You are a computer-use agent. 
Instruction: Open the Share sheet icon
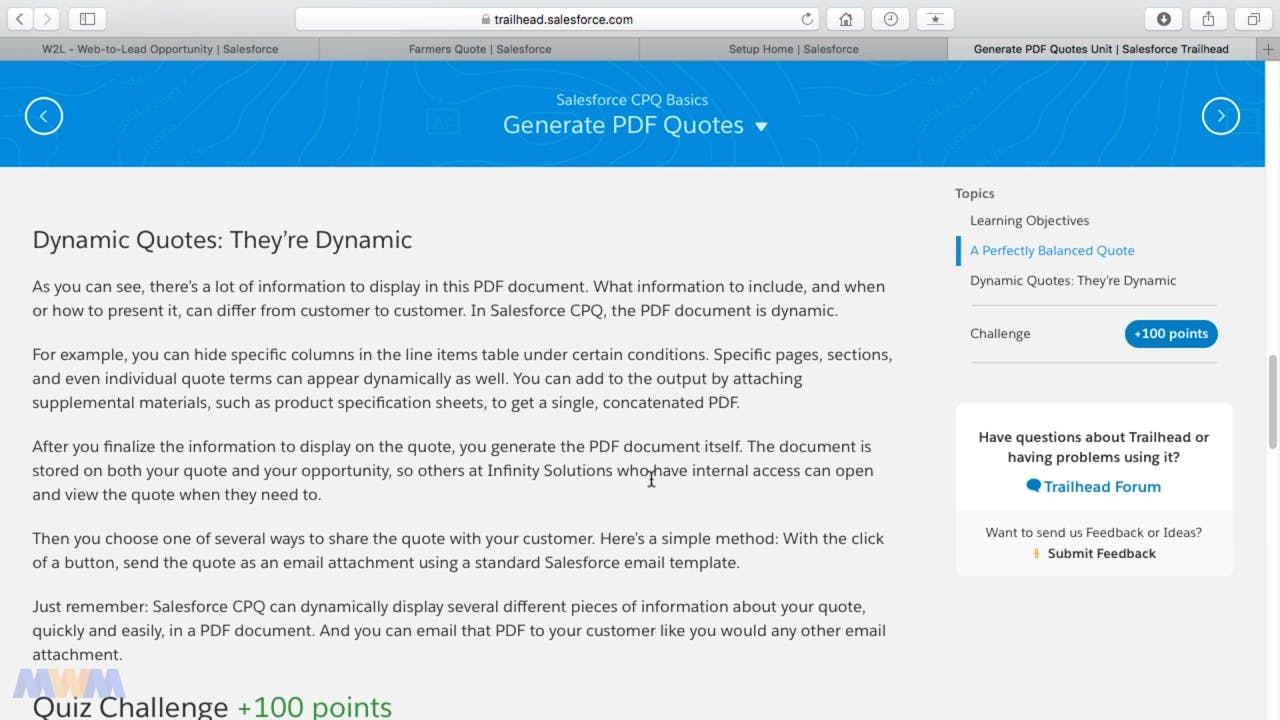[x=1208, y=19]
